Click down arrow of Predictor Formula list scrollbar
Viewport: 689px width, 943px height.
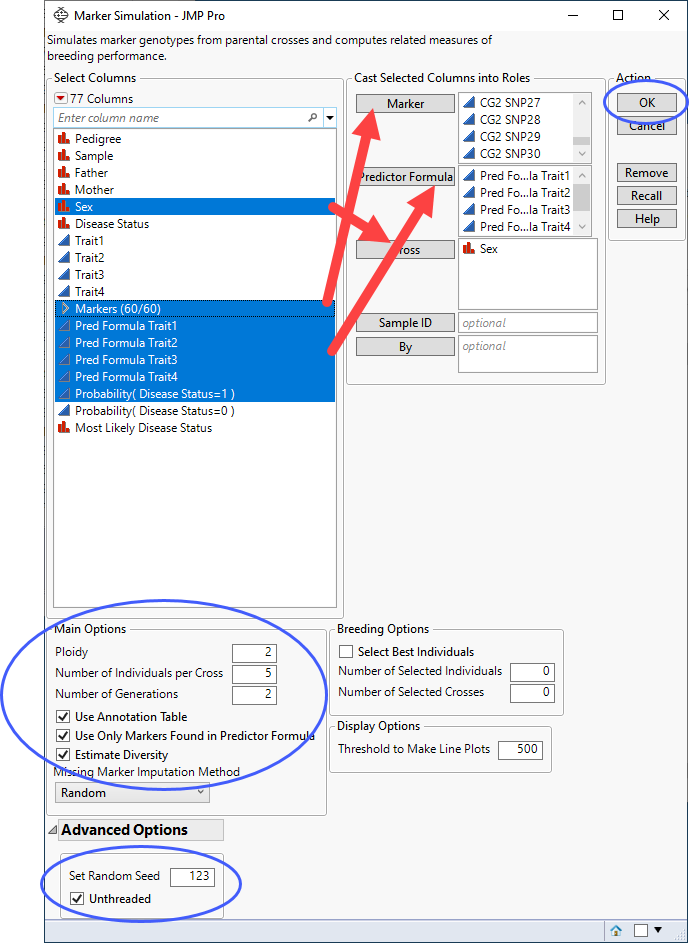point(582,227)
